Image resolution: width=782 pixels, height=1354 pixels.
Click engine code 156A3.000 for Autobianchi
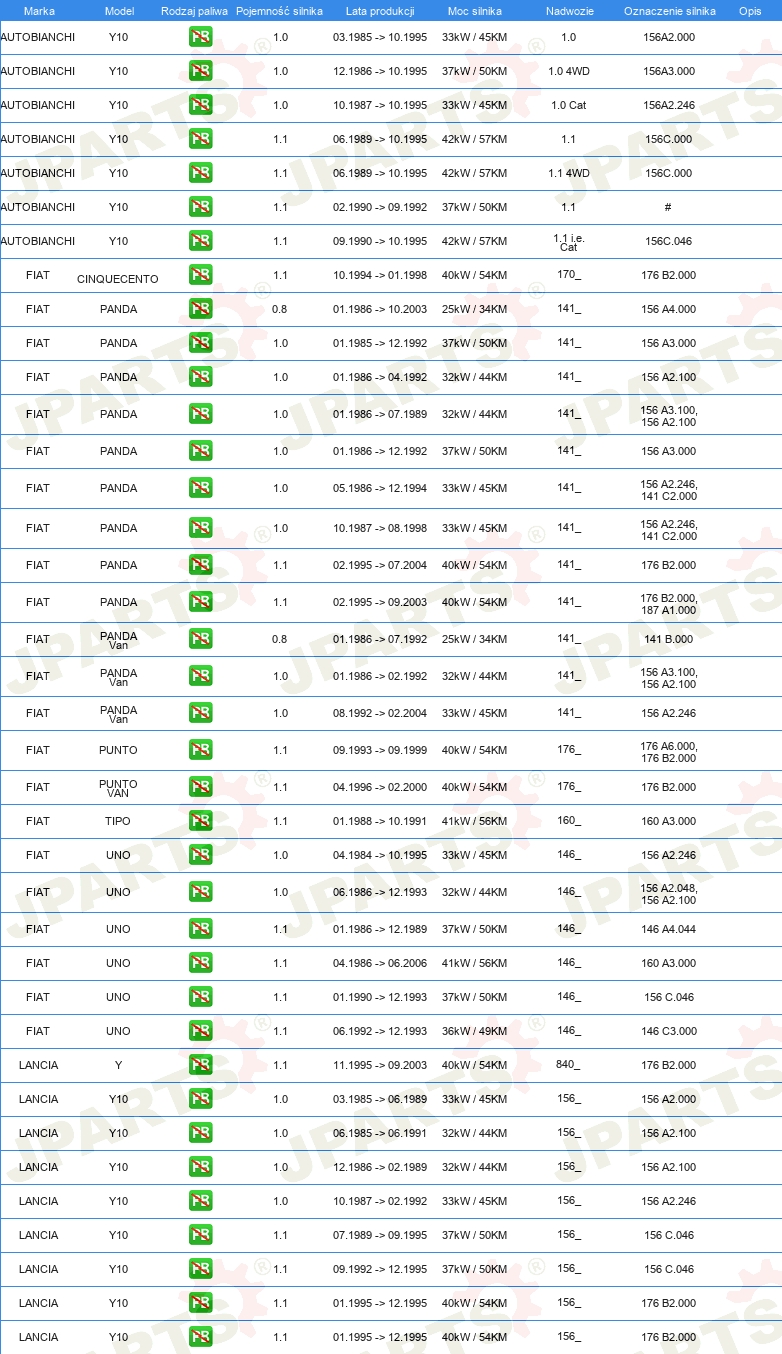point(669,72)
